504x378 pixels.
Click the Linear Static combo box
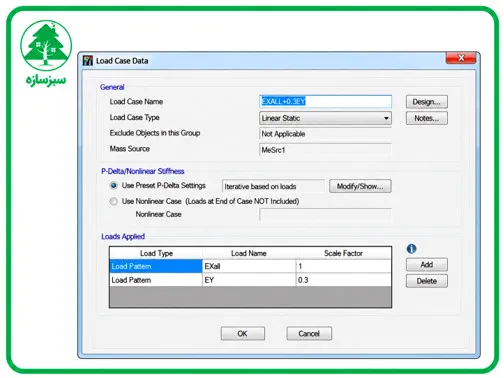click(325, 118)
